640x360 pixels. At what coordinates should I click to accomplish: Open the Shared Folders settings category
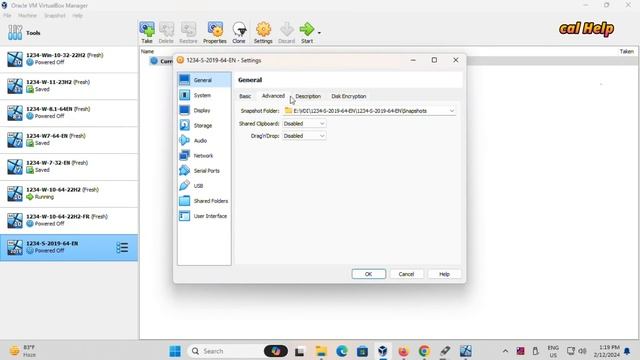[x=204, y=201]
